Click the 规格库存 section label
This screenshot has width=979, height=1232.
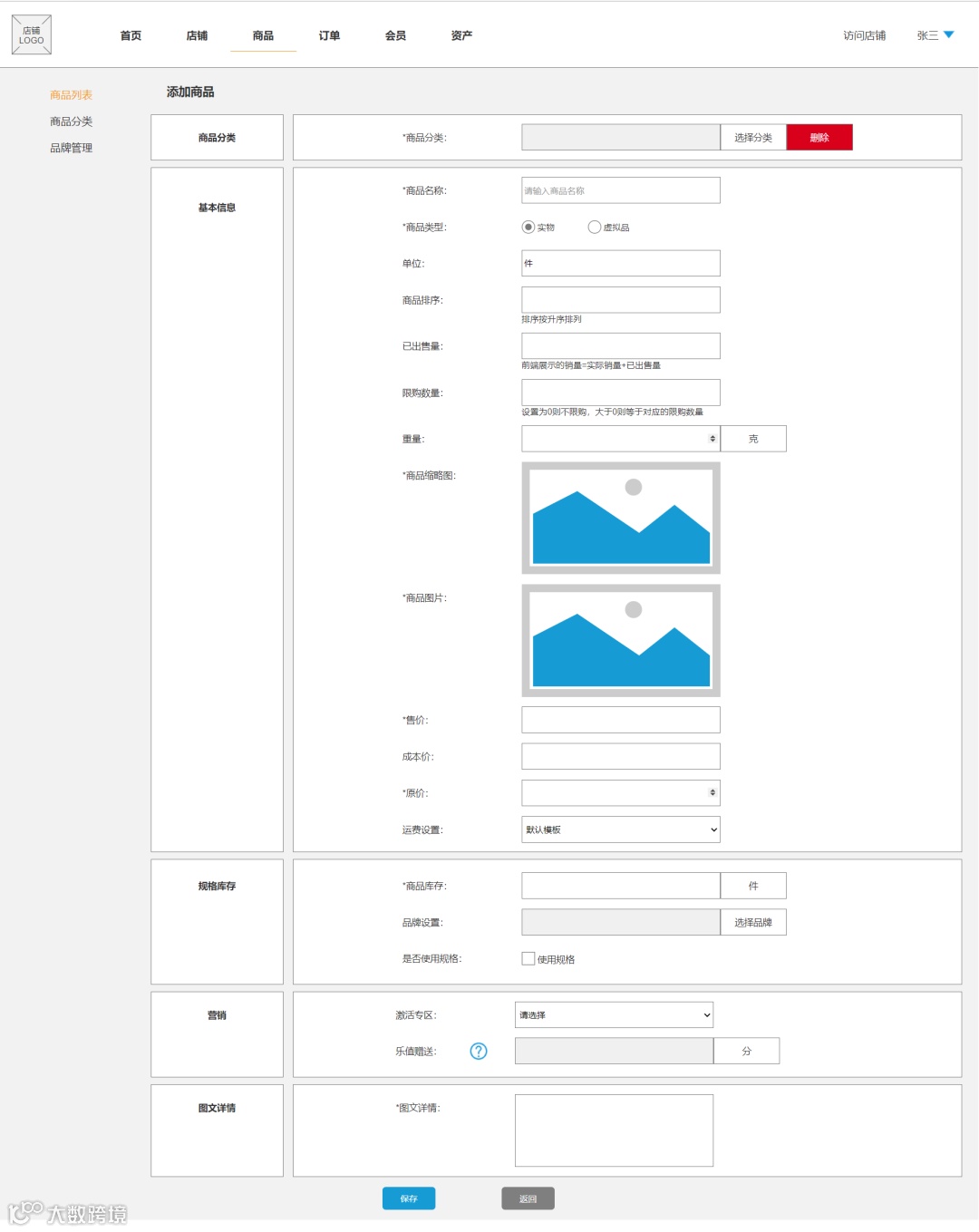tap(217, 886)
